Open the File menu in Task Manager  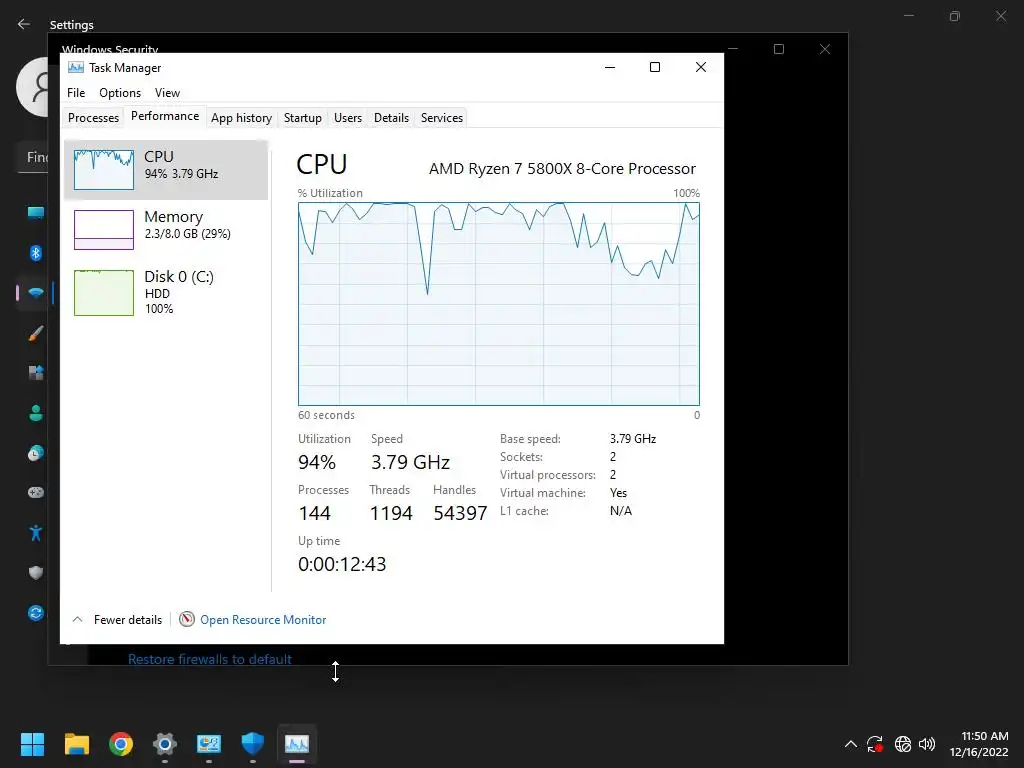coord(76,93)
